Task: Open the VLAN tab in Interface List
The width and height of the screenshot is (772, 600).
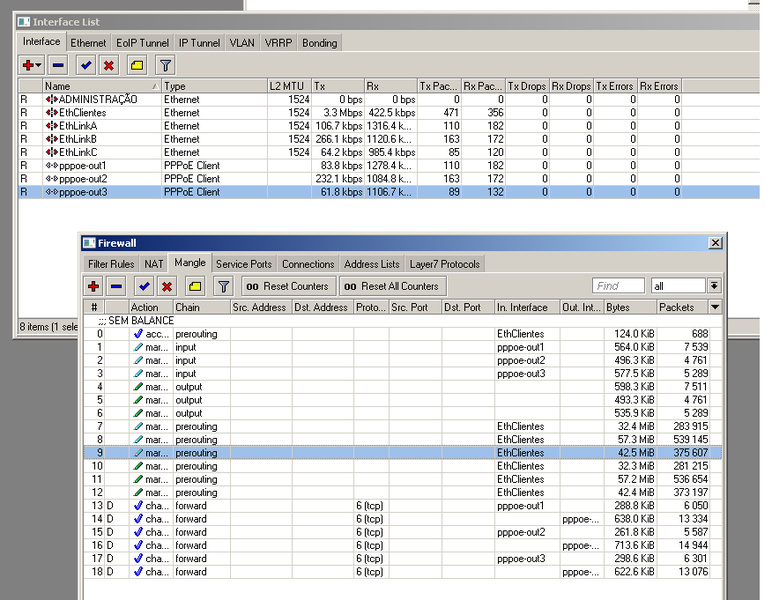Action: (242, 43)
